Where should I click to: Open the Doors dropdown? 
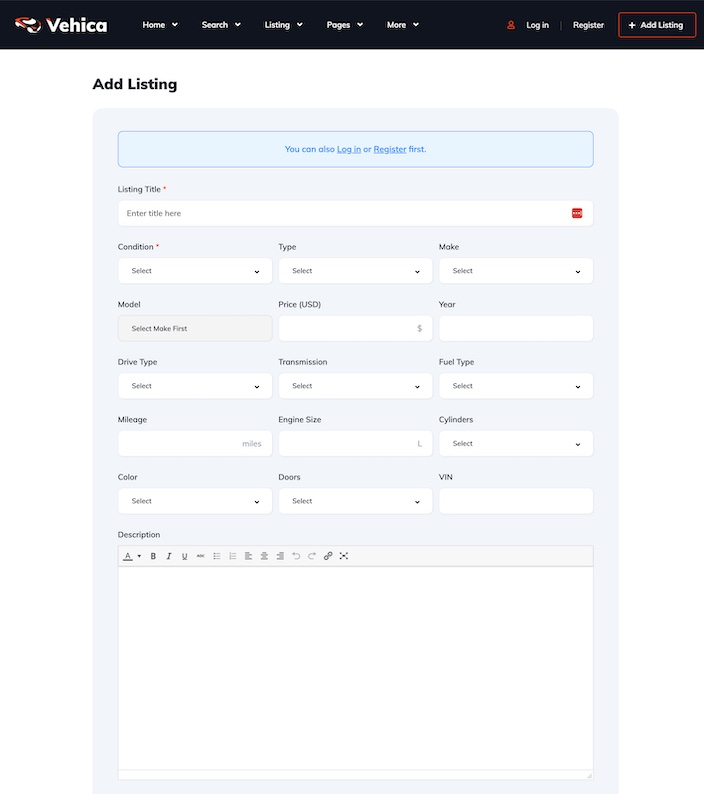pos(356,501)
